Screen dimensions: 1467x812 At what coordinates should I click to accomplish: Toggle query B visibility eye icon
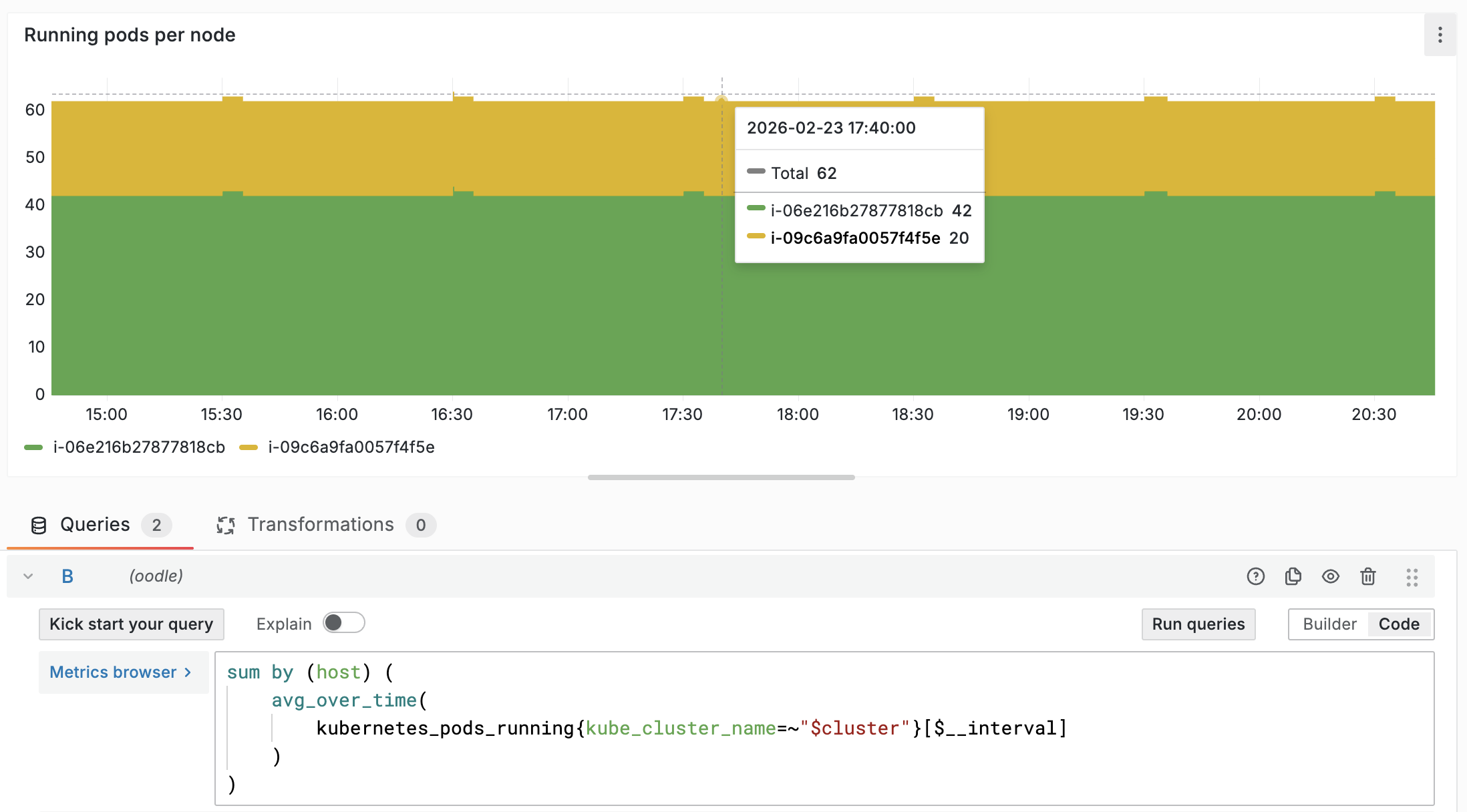[1330, 576]
